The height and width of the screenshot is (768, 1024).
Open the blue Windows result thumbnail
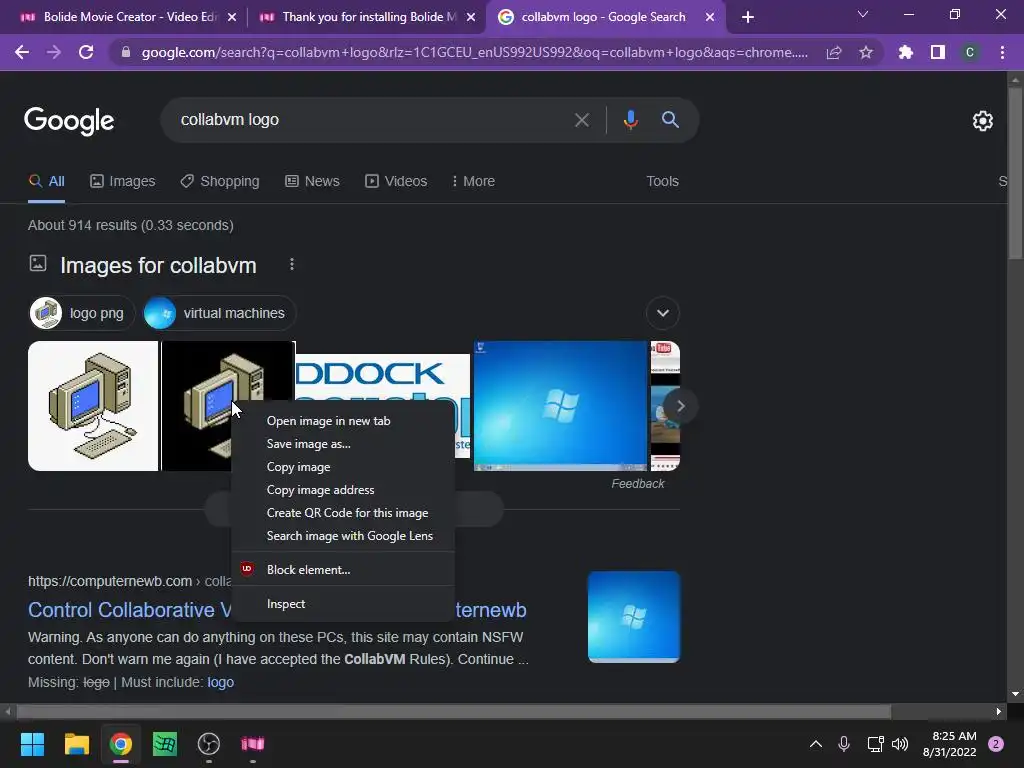[633, 617]
